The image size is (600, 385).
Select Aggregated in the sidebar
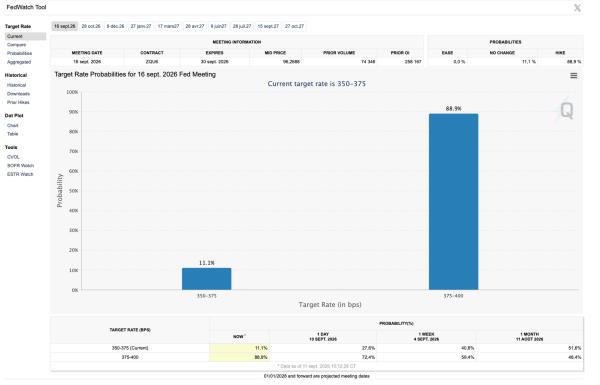click(19, 62)
